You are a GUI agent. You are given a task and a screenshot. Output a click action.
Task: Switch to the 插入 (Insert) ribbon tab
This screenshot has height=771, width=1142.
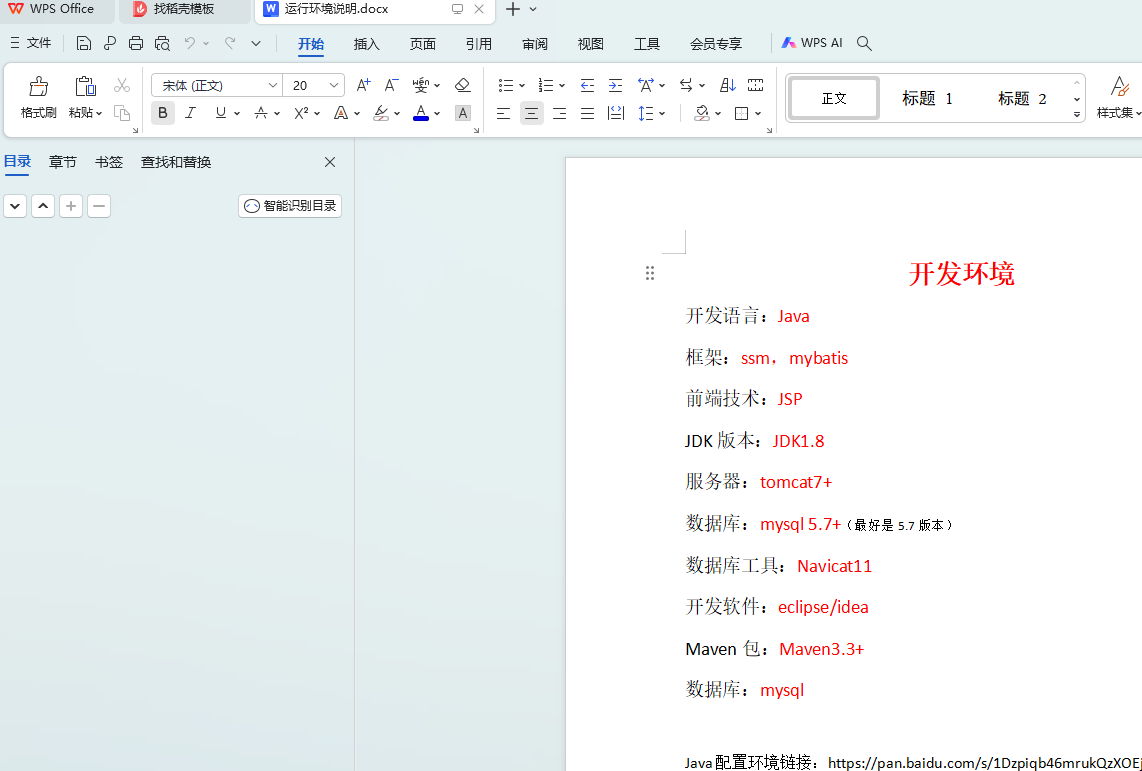pyautogui.click(x=367, y=44)
